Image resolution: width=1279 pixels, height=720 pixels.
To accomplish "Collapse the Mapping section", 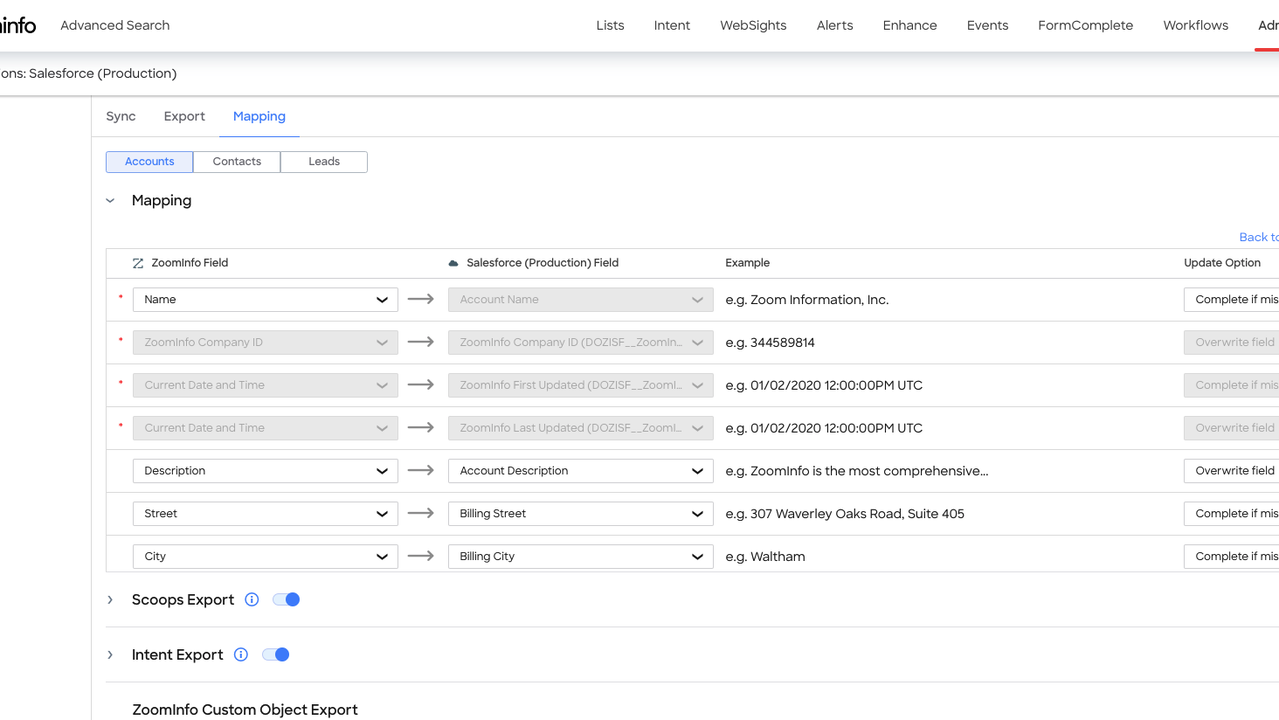I will [111, 201].
